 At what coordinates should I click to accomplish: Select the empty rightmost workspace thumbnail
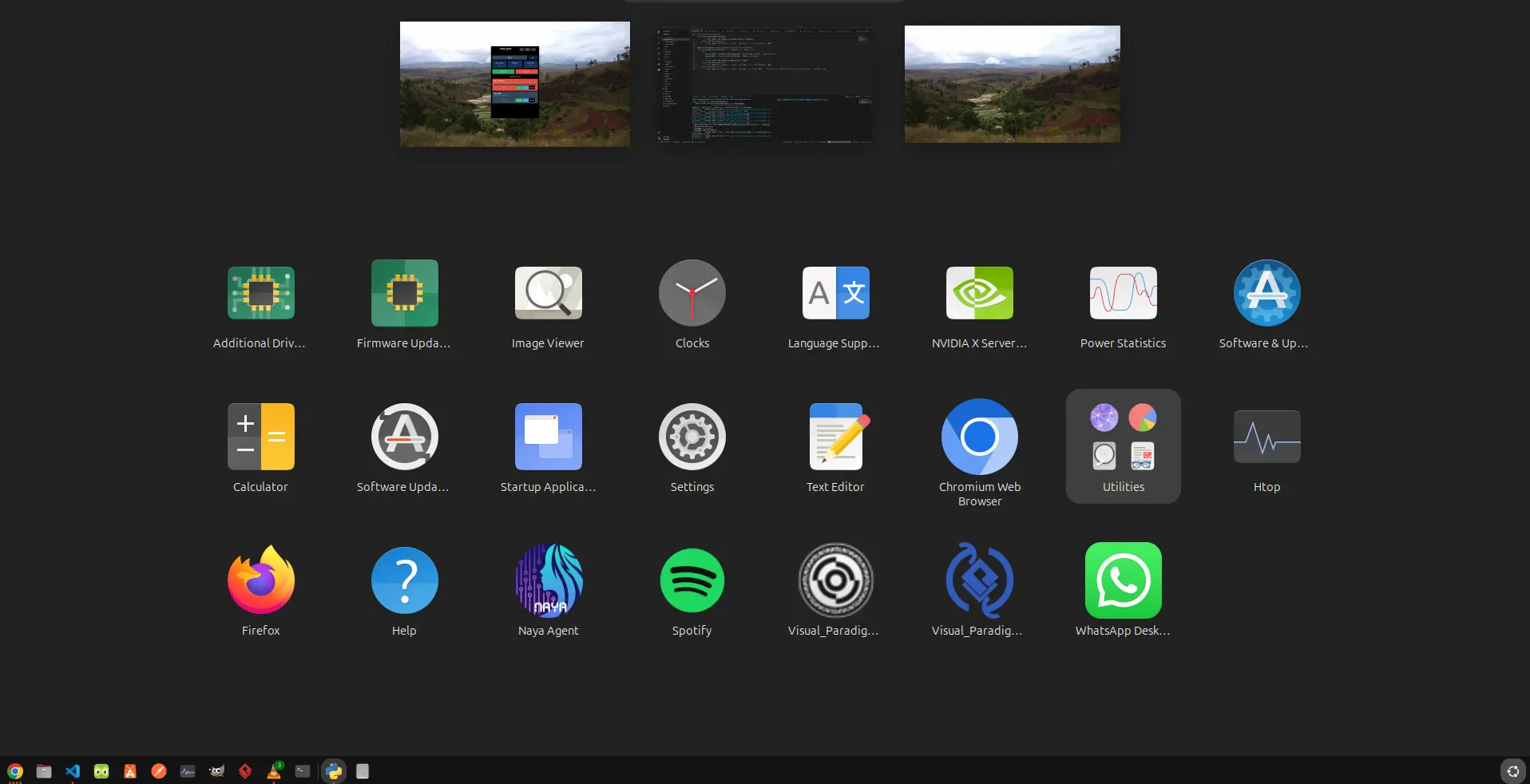click(x=1012, y=85)
